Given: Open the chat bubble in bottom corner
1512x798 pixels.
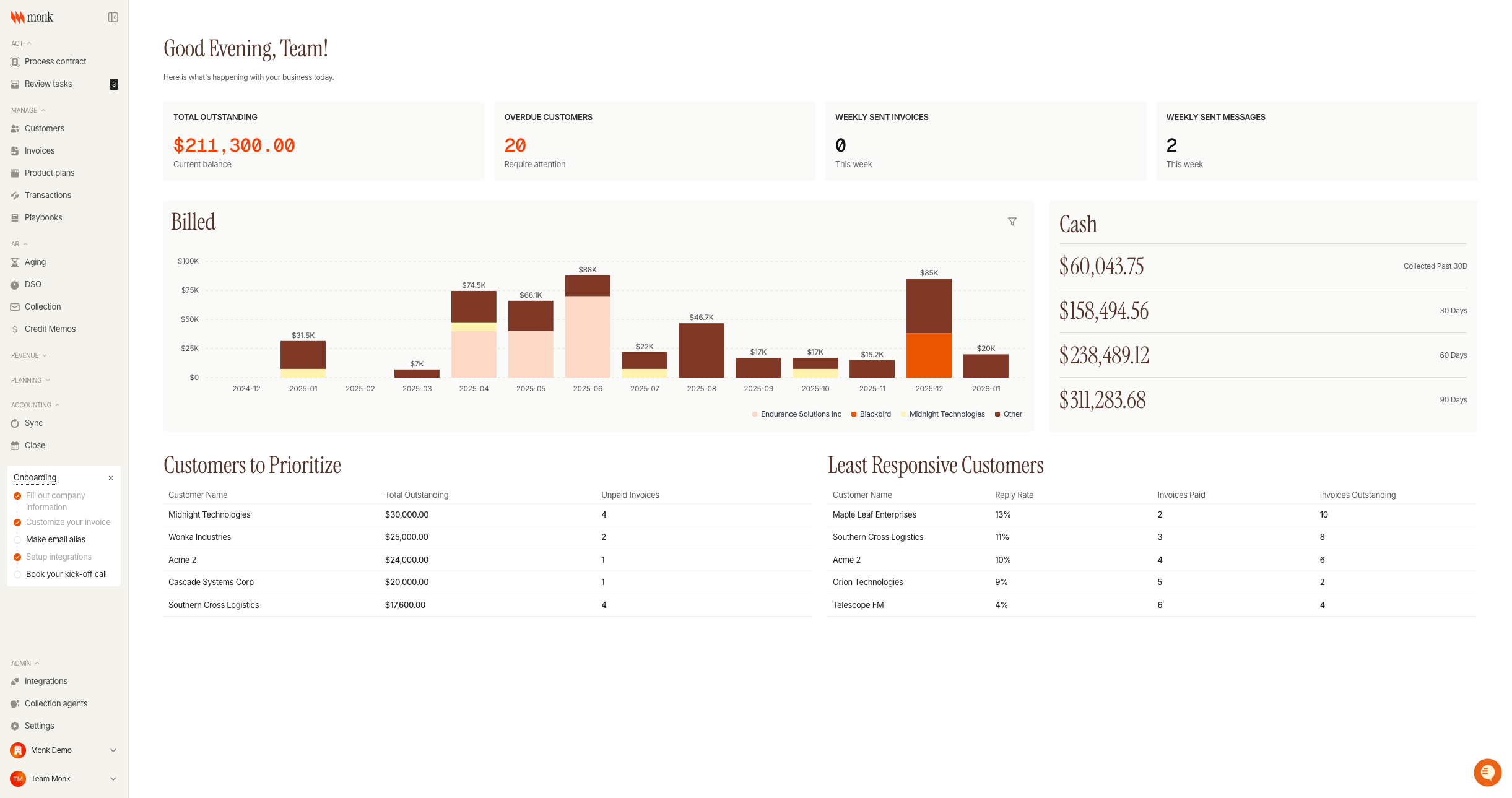Looking at the screenshot, I should [1487, 773].
